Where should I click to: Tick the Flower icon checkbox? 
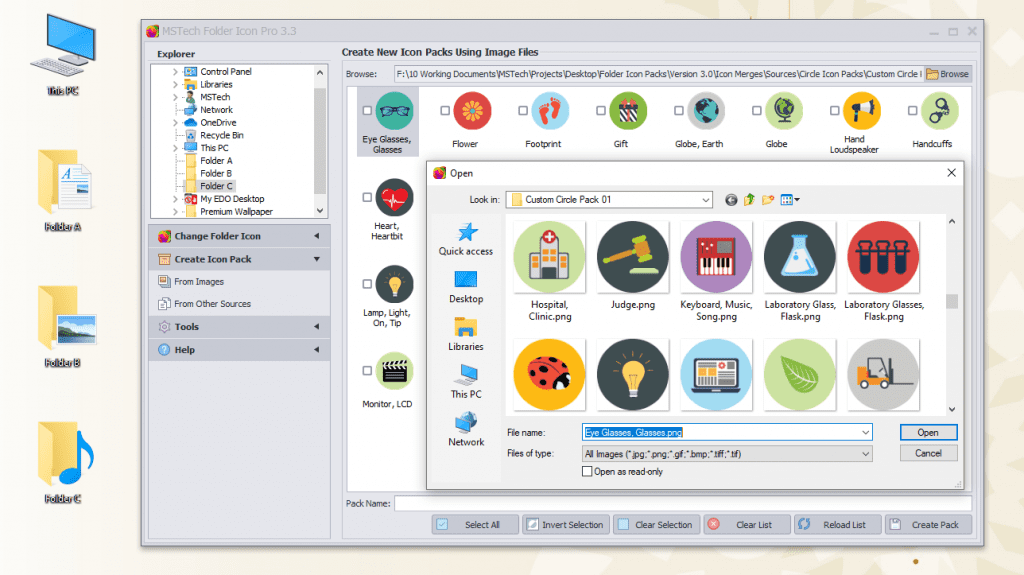[445, 111]
